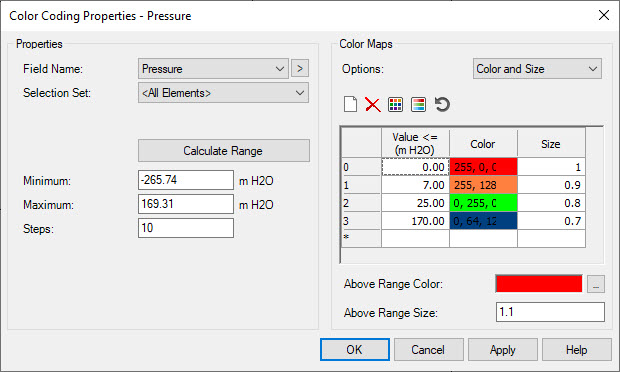Click the Calculate Range button
Viewport: 620px width, 372px height.
point(223,151)
